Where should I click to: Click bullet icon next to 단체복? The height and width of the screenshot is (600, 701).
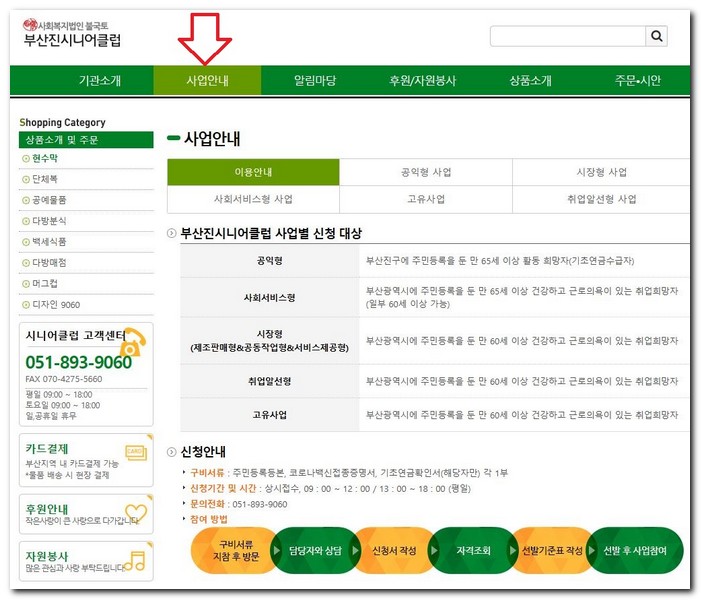pos(26,179)
